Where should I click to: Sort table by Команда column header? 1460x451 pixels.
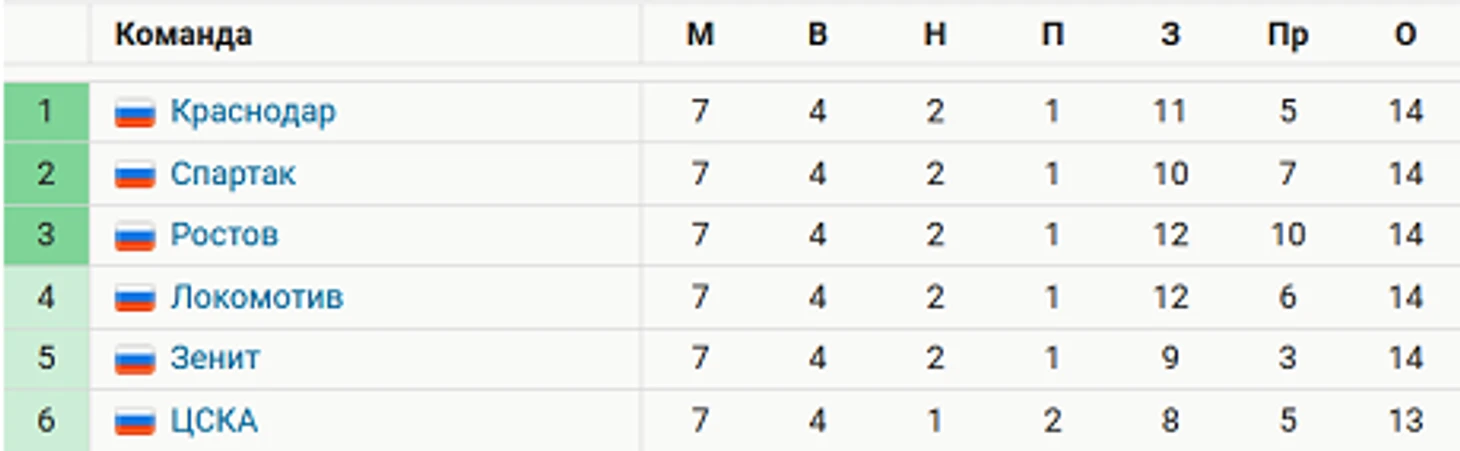[183, 35]
